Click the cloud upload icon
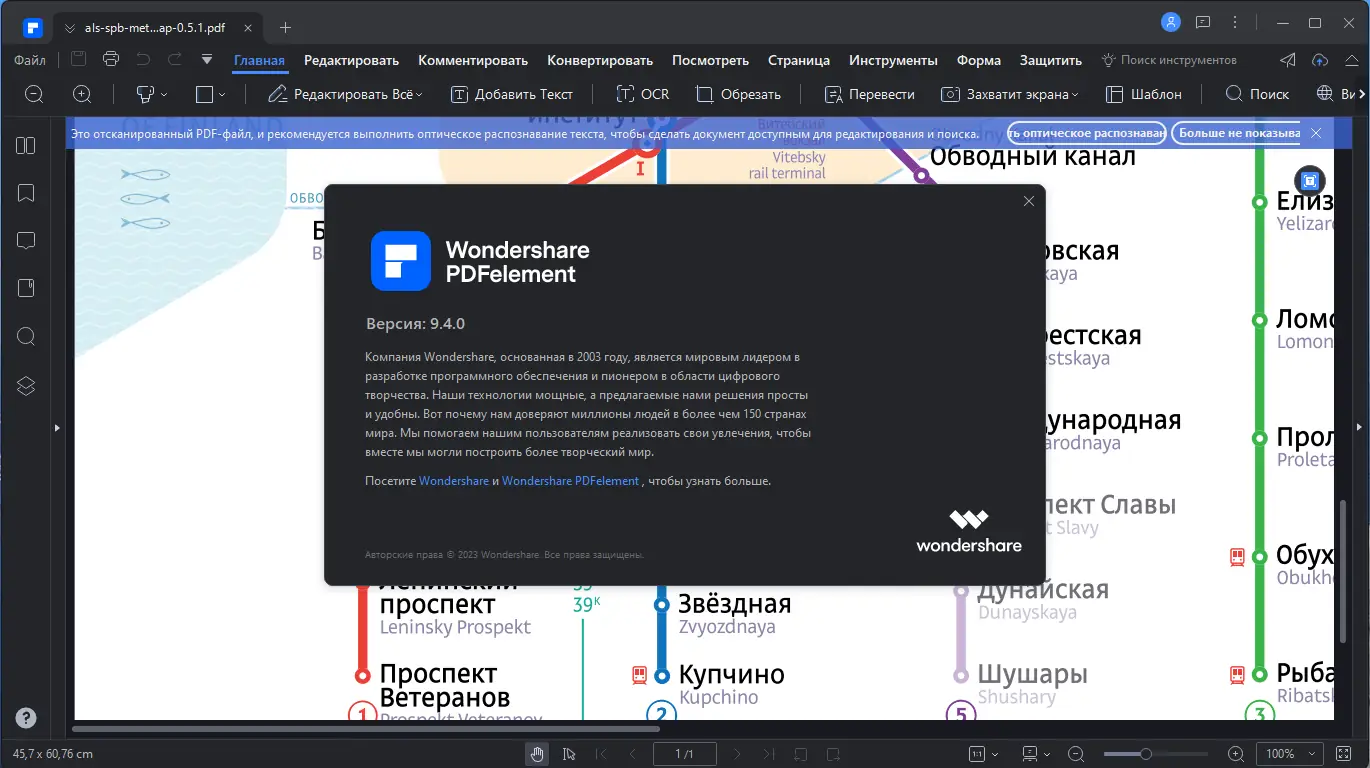 (1320, 60)
